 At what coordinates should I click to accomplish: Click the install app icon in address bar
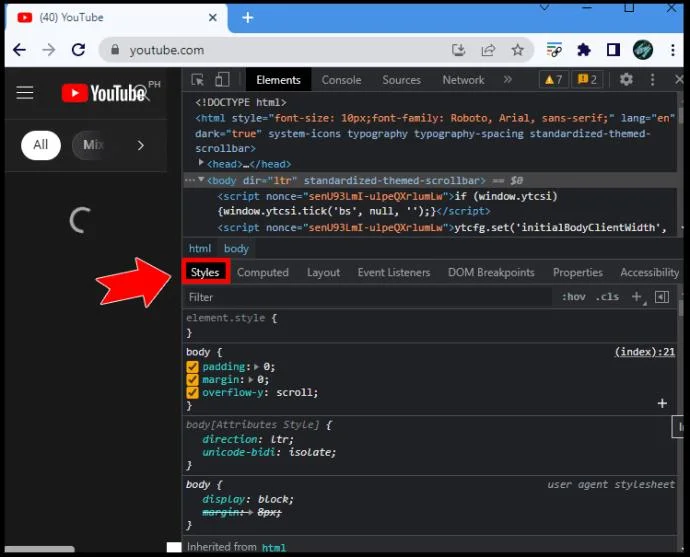click(x=459, y=50)
